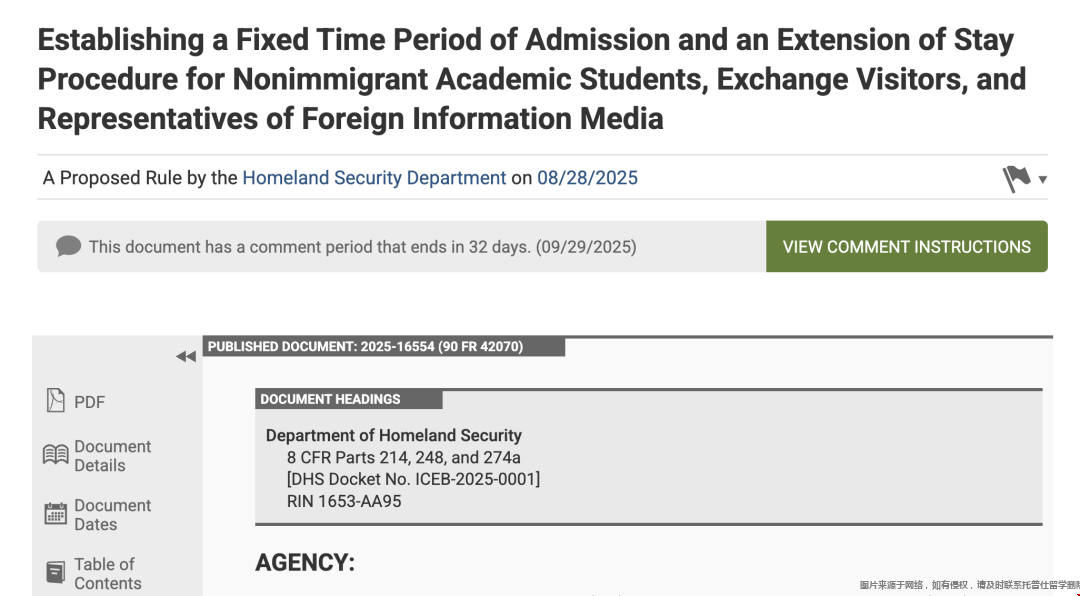Open the Table of Contents sidebar item
This screenshot has height=596, width=1080.
(107, 574)
